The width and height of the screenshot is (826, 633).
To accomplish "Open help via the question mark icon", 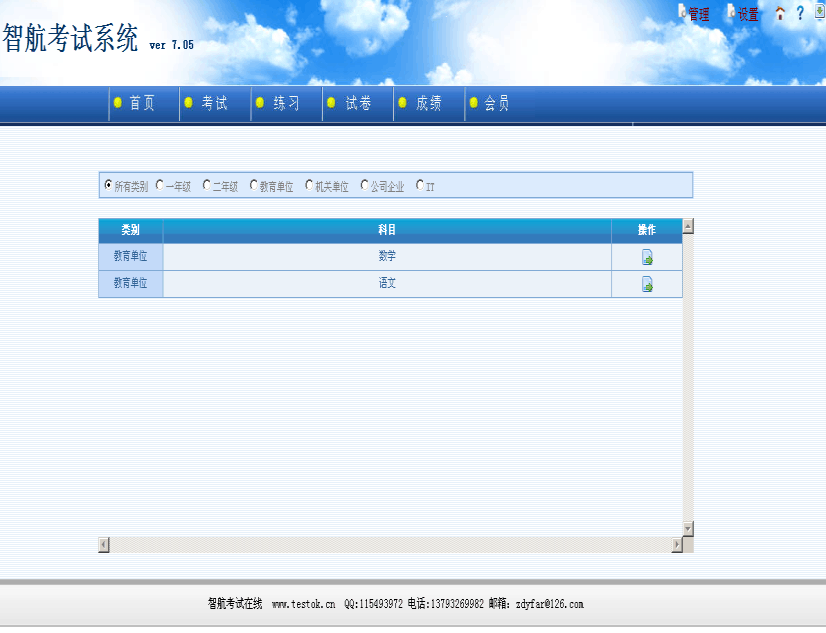I will 800,14.
